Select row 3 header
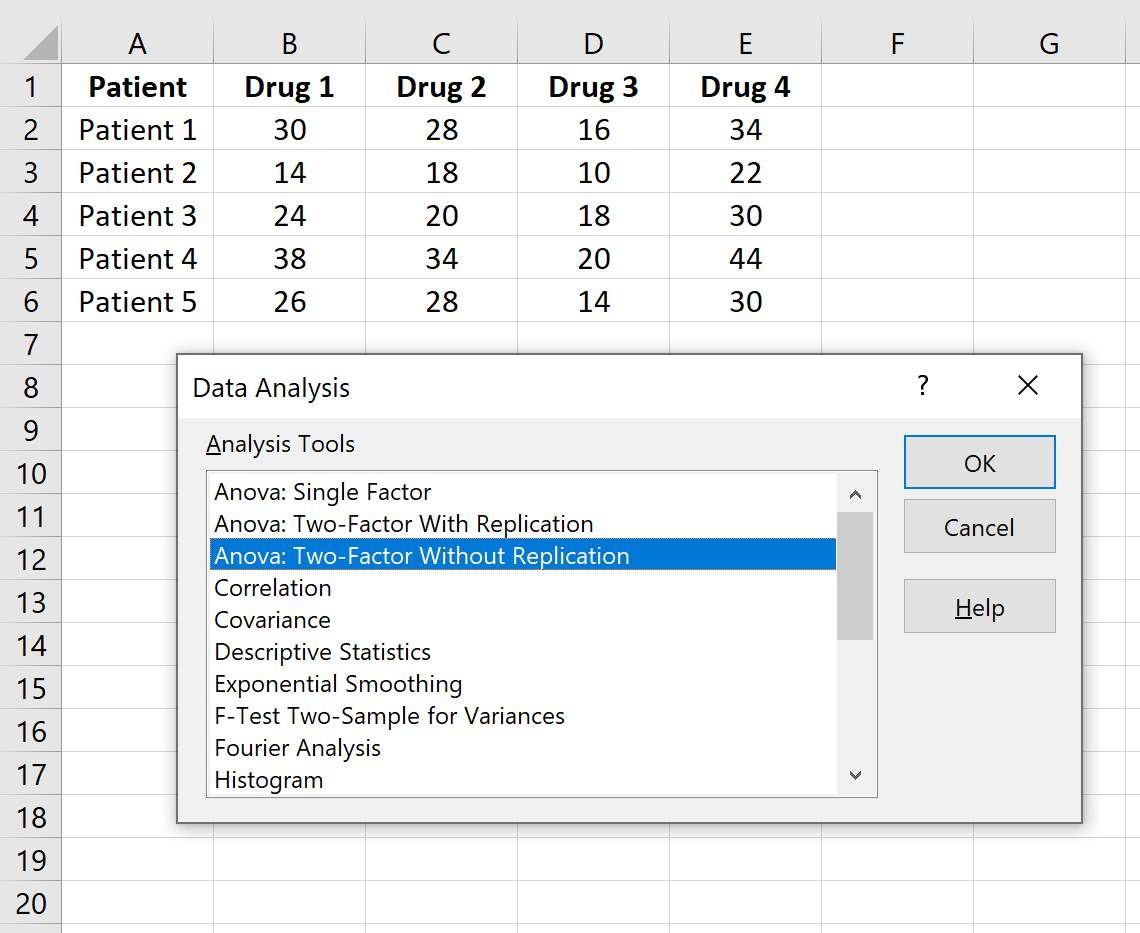This screenshot has width=1140, height=933. [31, 172]
